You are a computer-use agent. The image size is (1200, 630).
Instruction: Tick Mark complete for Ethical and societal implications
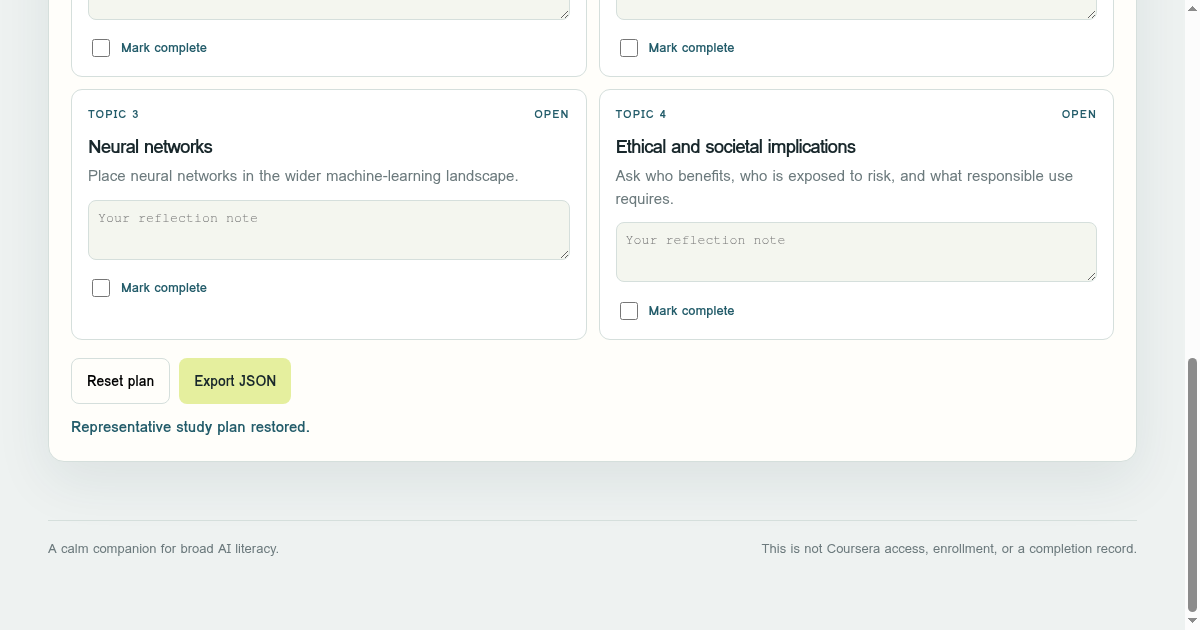coord(629,311)
